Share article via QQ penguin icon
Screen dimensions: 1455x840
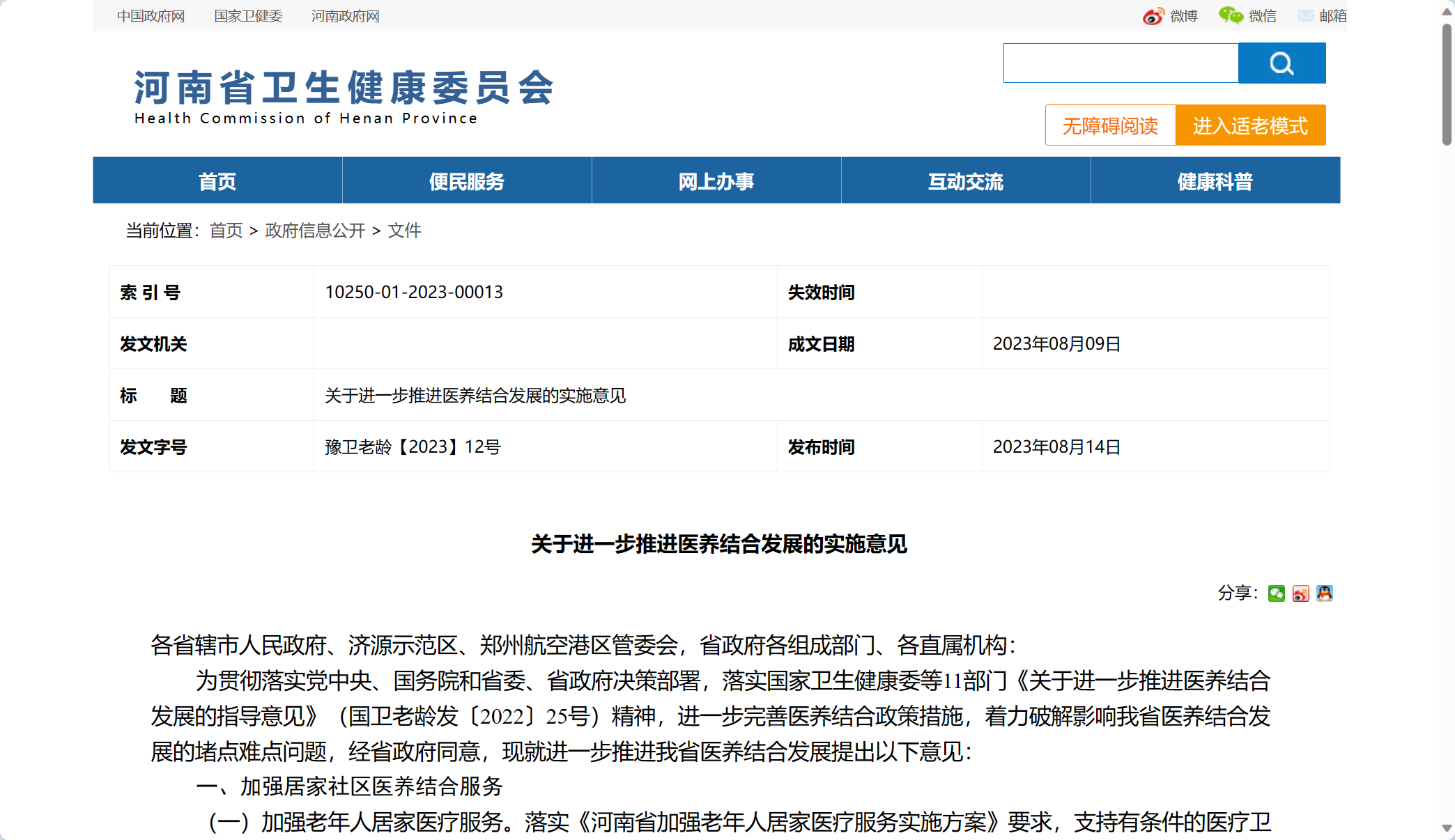(1324, 593)
